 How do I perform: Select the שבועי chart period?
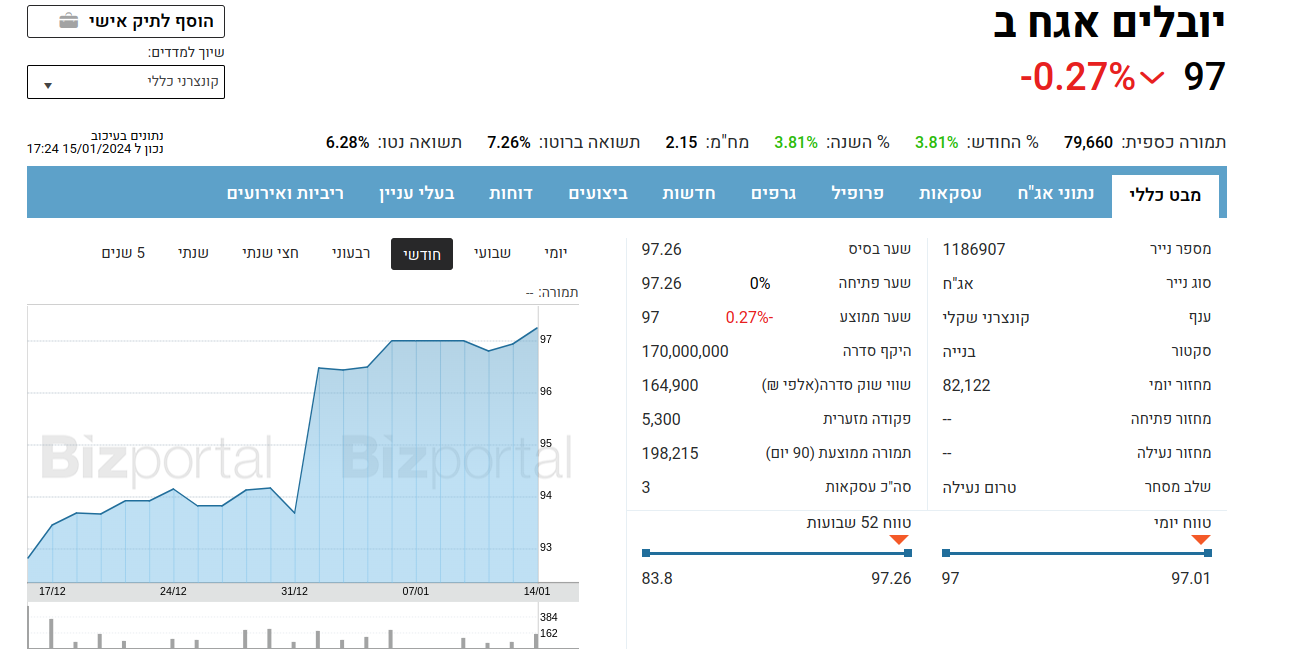click(492, 254)
